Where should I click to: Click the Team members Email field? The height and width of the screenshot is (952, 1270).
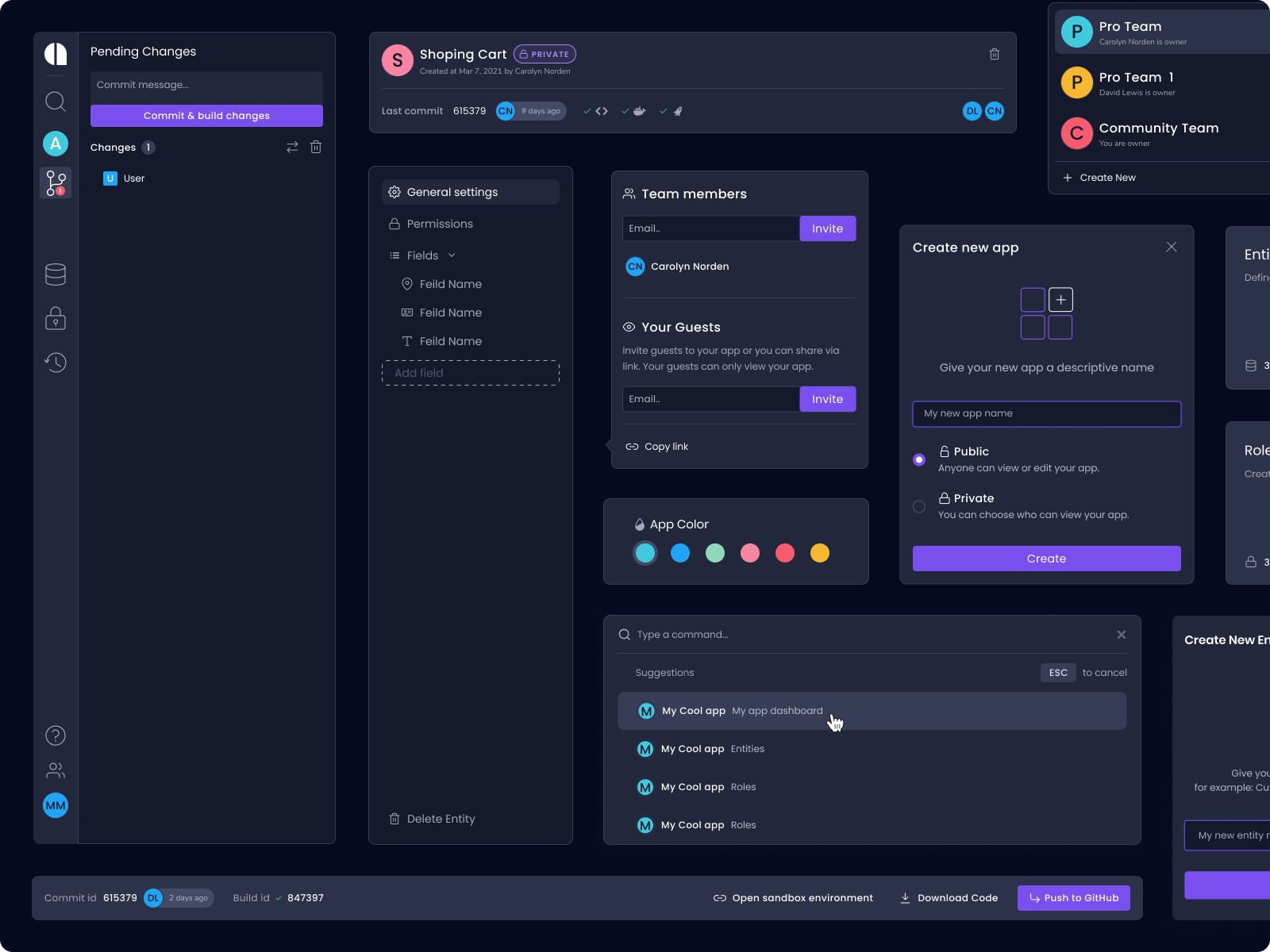[x=711, y=228]
